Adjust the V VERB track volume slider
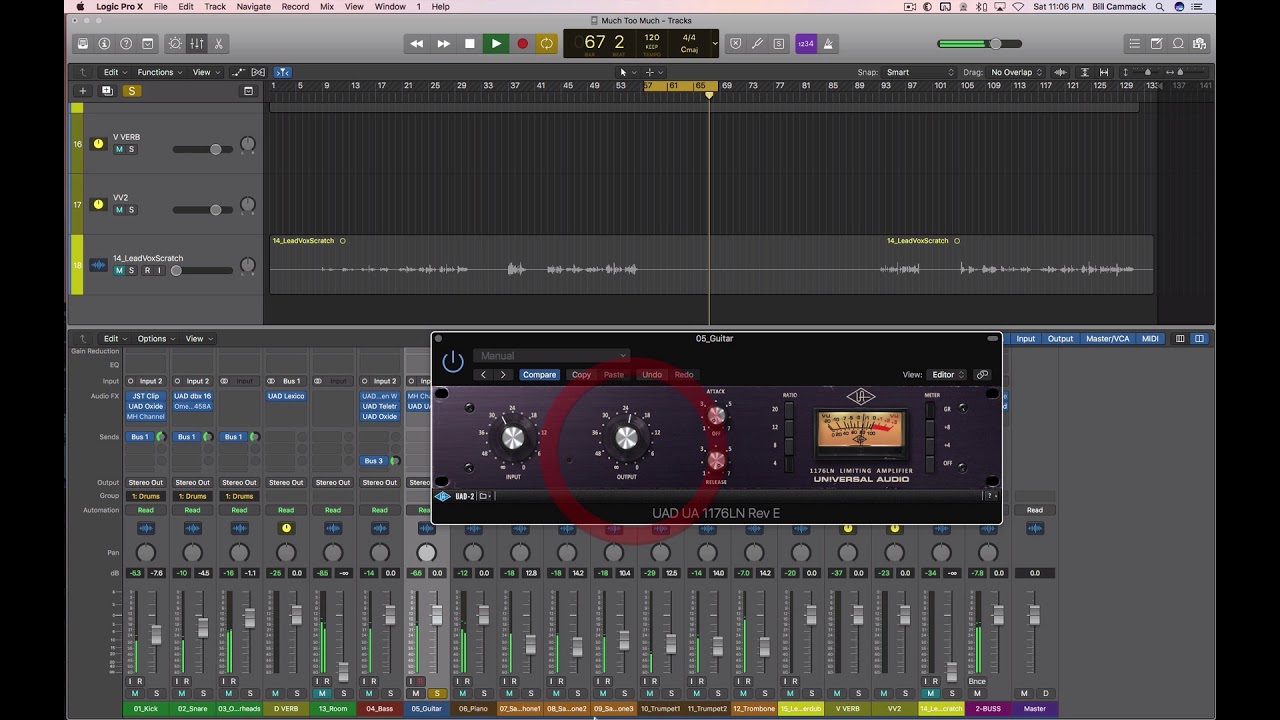This screenshot has height=720, width=1280. (203, 150)
